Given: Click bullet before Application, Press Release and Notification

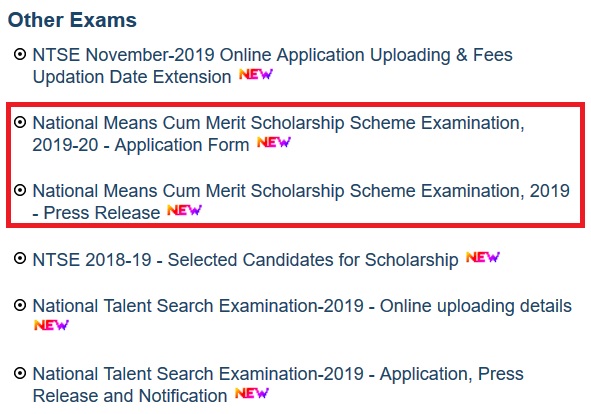Looking at the screenshot, I should 20,374.
